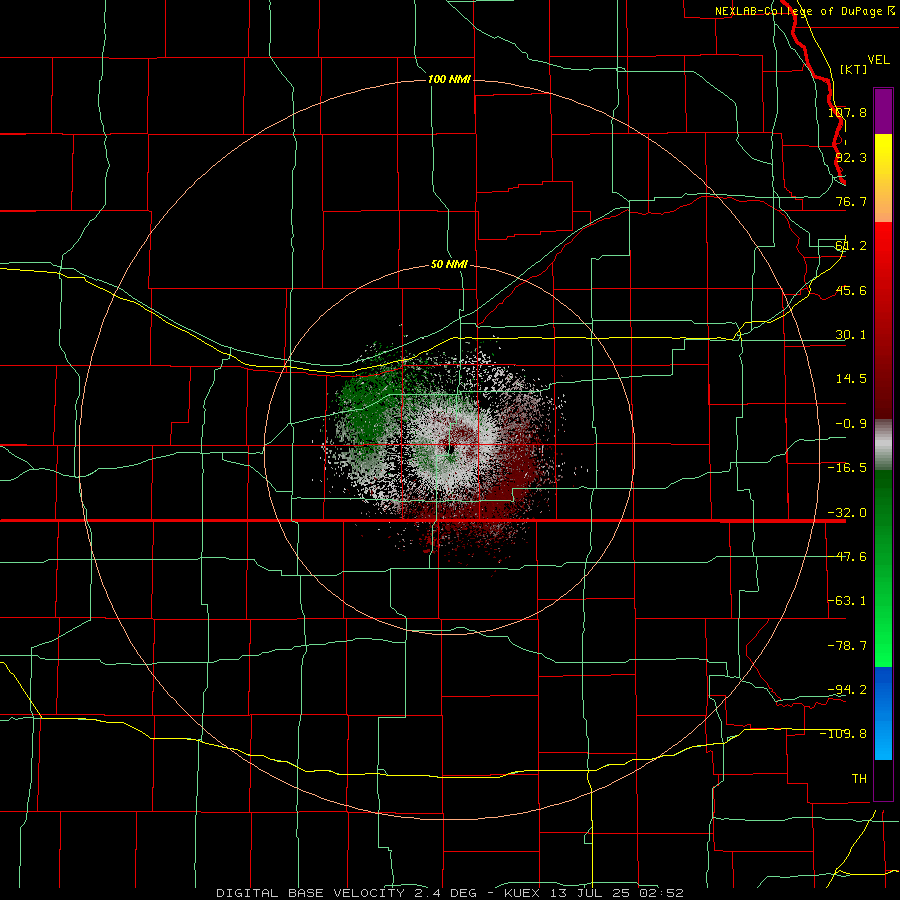Click the 30.1 velocity scale value
The height and width of the screenshot is (900, 900).
(851, 335)
